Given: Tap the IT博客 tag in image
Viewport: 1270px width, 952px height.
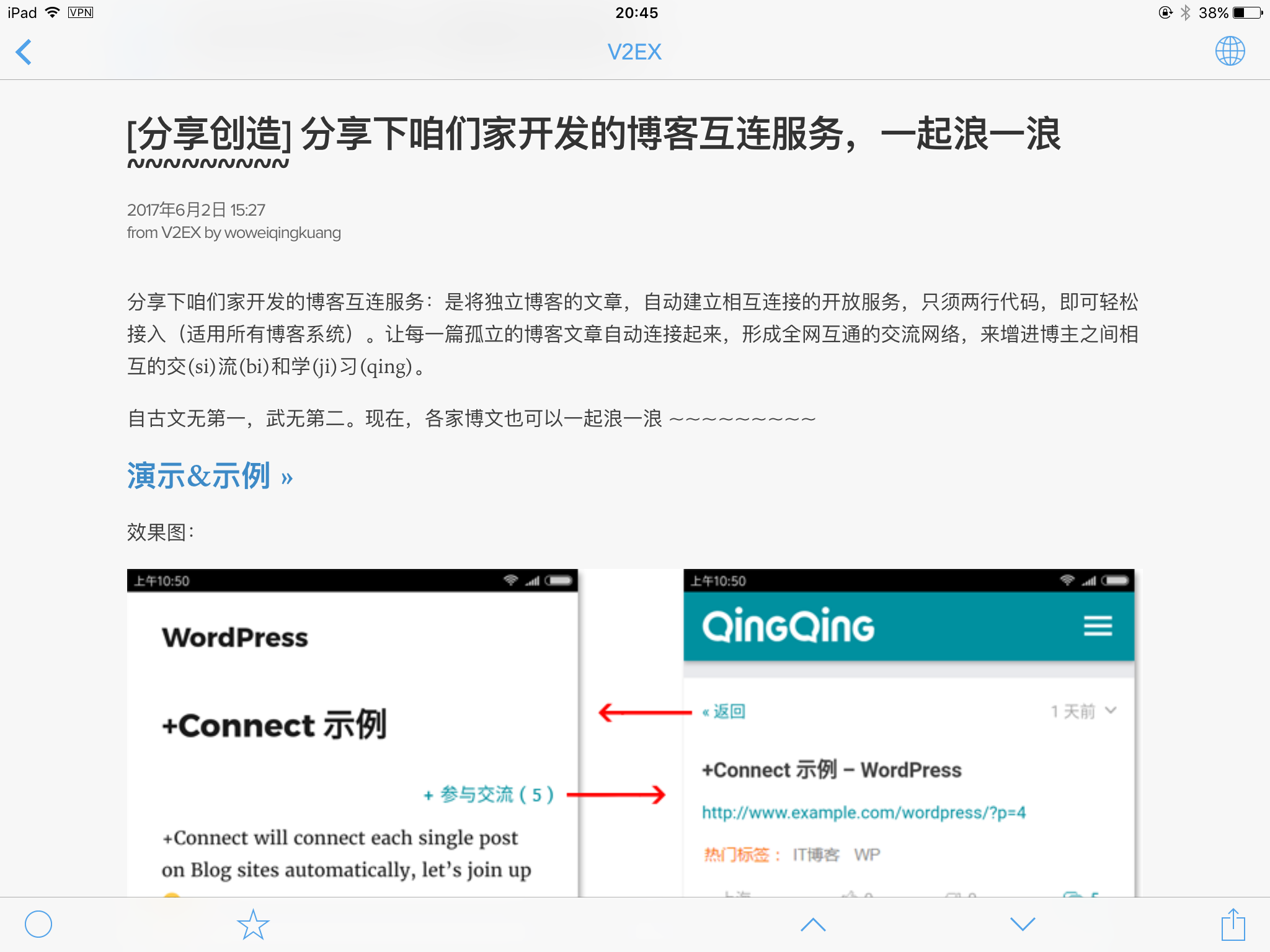Looking at the screenshot, I should click(x=815, y=855).
